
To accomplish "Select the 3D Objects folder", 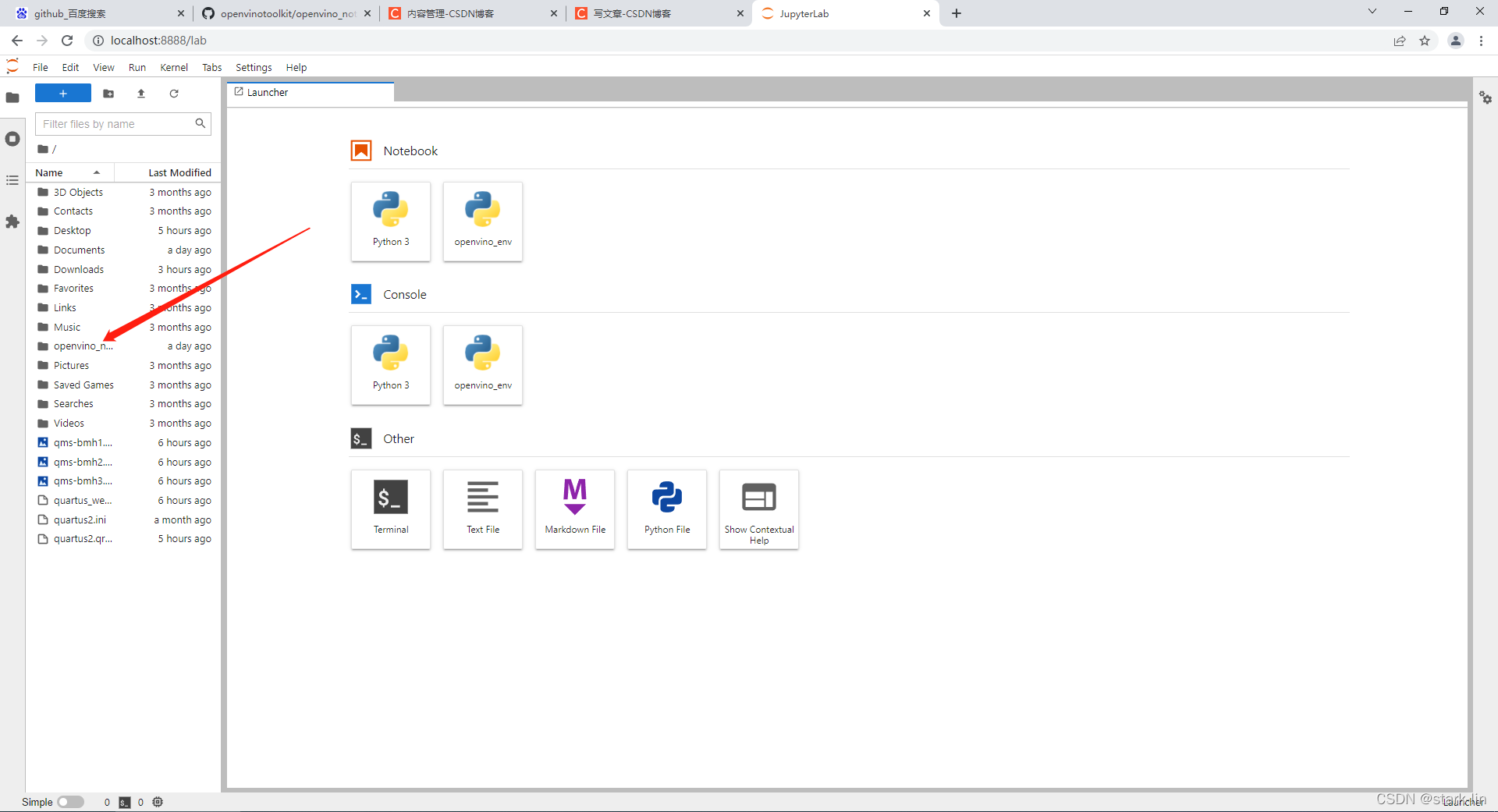I will [x=124, y=193].
